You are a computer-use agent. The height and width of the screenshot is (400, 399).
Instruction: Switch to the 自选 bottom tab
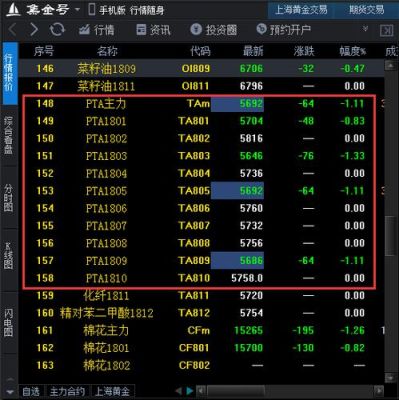pos(31,392)
